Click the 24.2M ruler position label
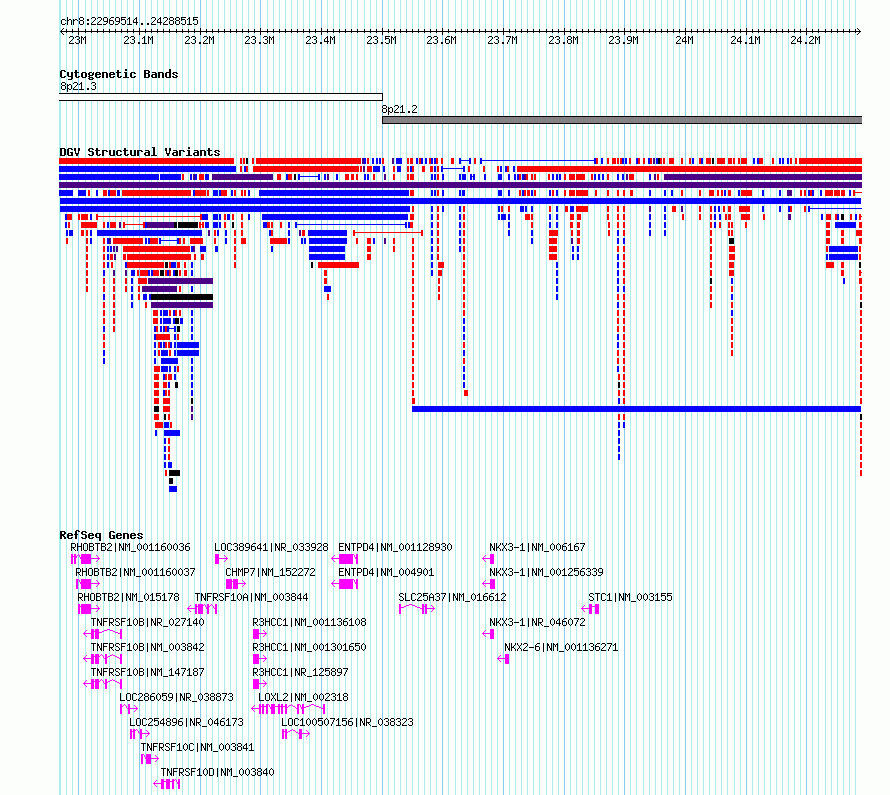890x795 pixels. (805, 40)
